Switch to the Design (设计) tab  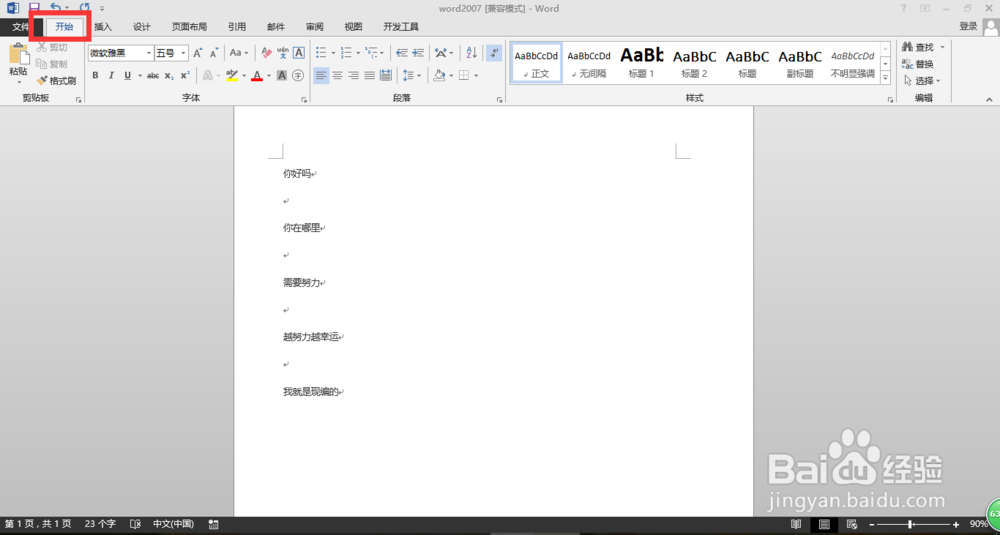[x=142, y=27]
